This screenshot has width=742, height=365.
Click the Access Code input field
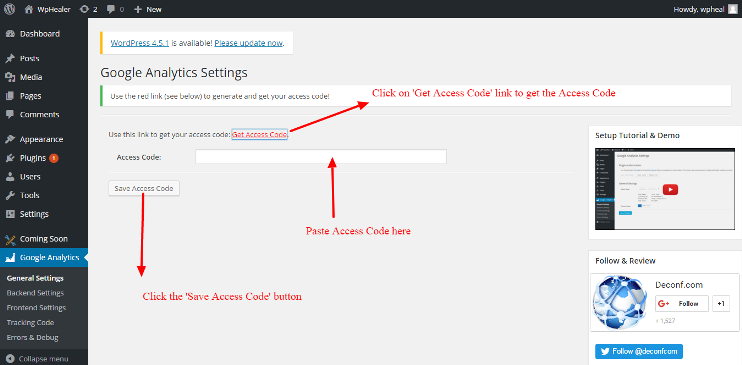pos(321,157)
